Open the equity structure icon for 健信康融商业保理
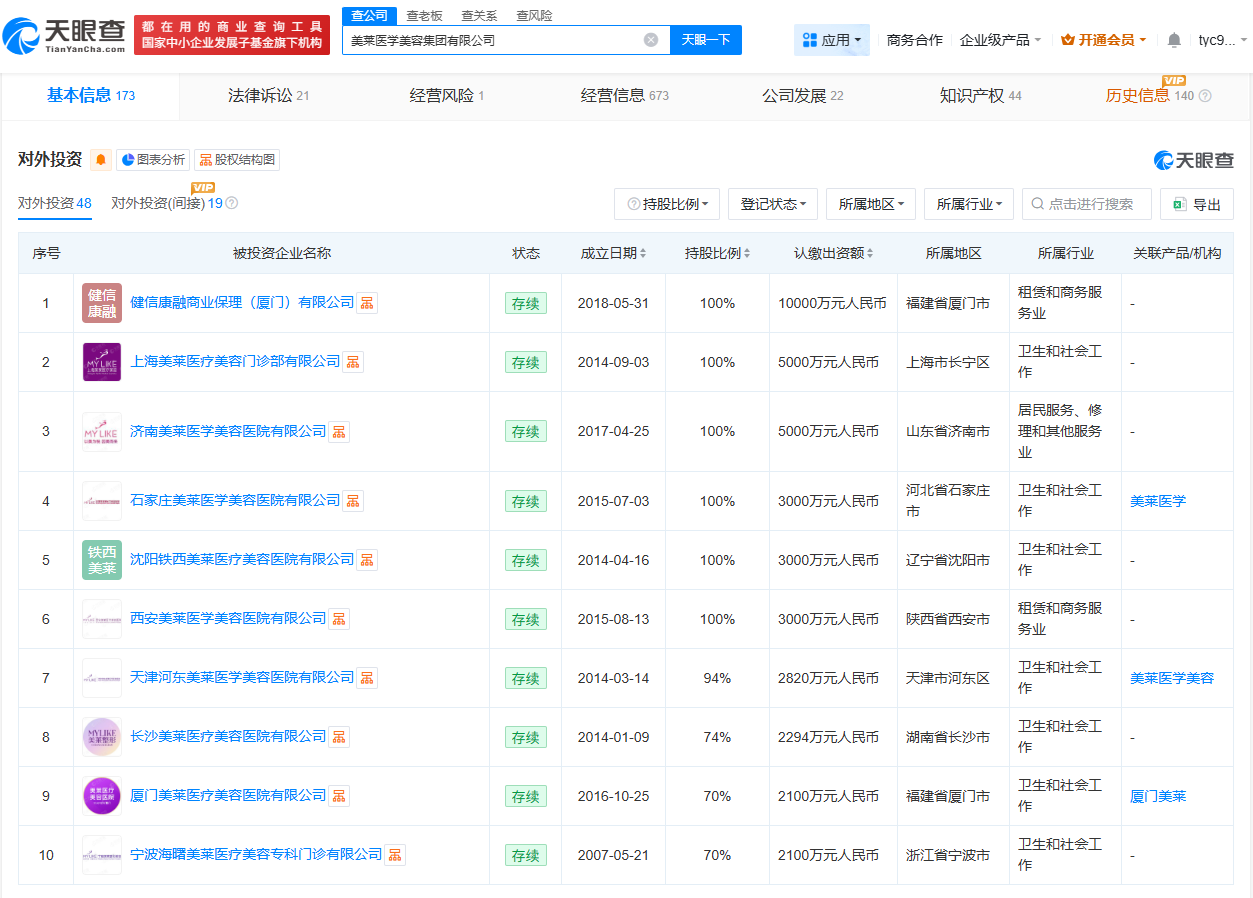Viewport: 1253px width, 898px height. click(x=368, y=303)
